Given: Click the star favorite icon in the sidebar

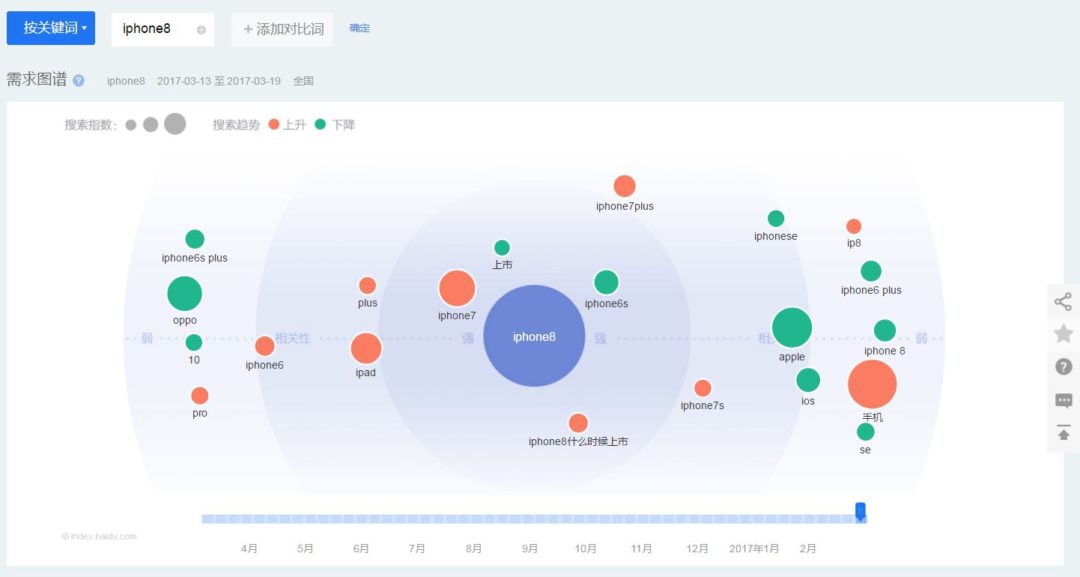Looking at the screenshot, I should pos(1063,333).
